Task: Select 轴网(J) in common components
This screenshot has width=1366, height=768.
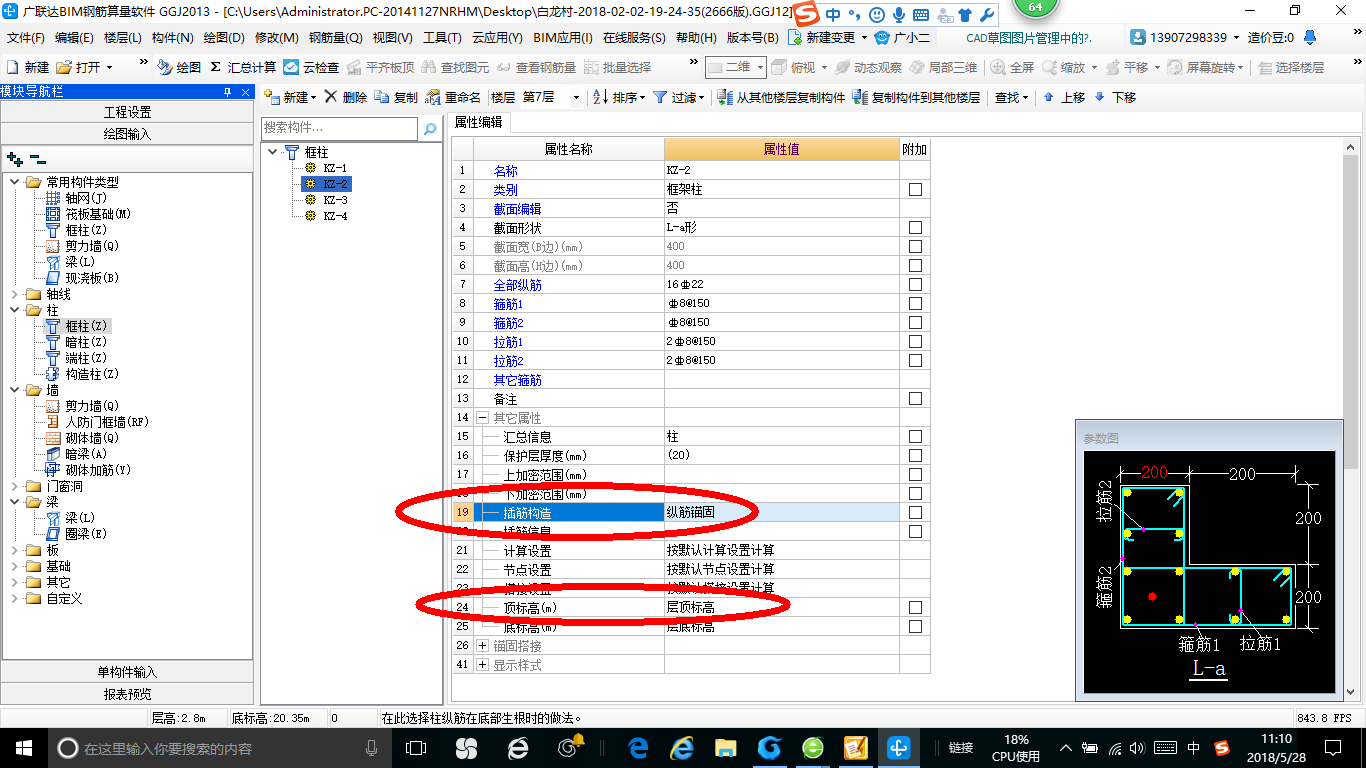Action: point(76,198)
